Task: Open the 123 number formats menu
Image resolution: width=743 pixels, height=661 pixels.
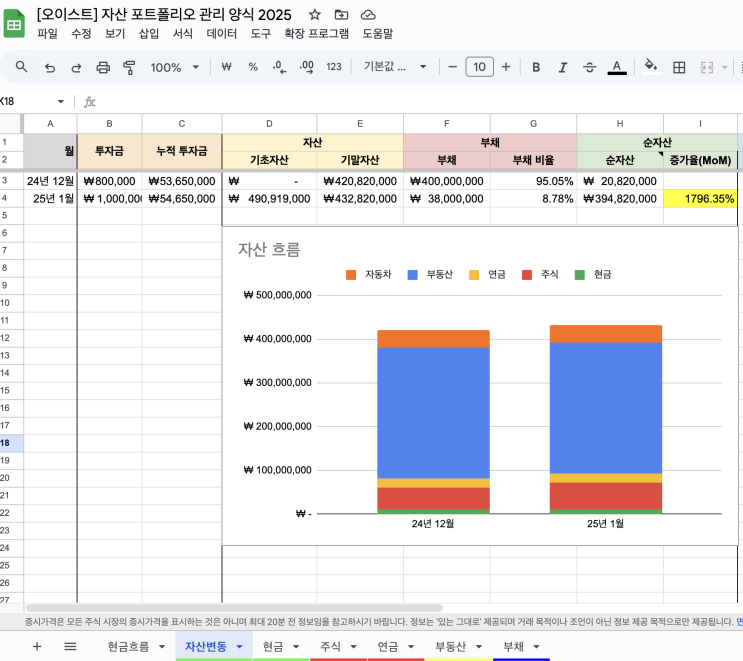Action: pyautogui.click(x=334, y=67)
